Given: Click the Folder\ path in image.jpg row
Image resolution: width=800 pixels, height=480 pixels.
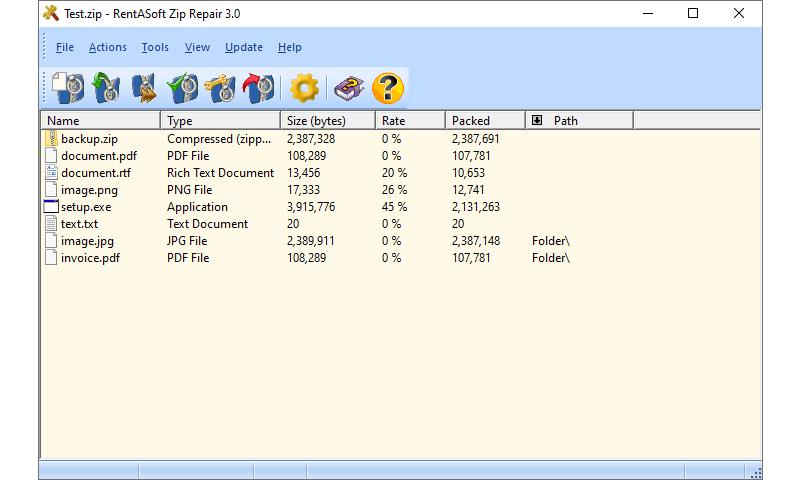Looking at the screenshot, I should pos(551,241).
